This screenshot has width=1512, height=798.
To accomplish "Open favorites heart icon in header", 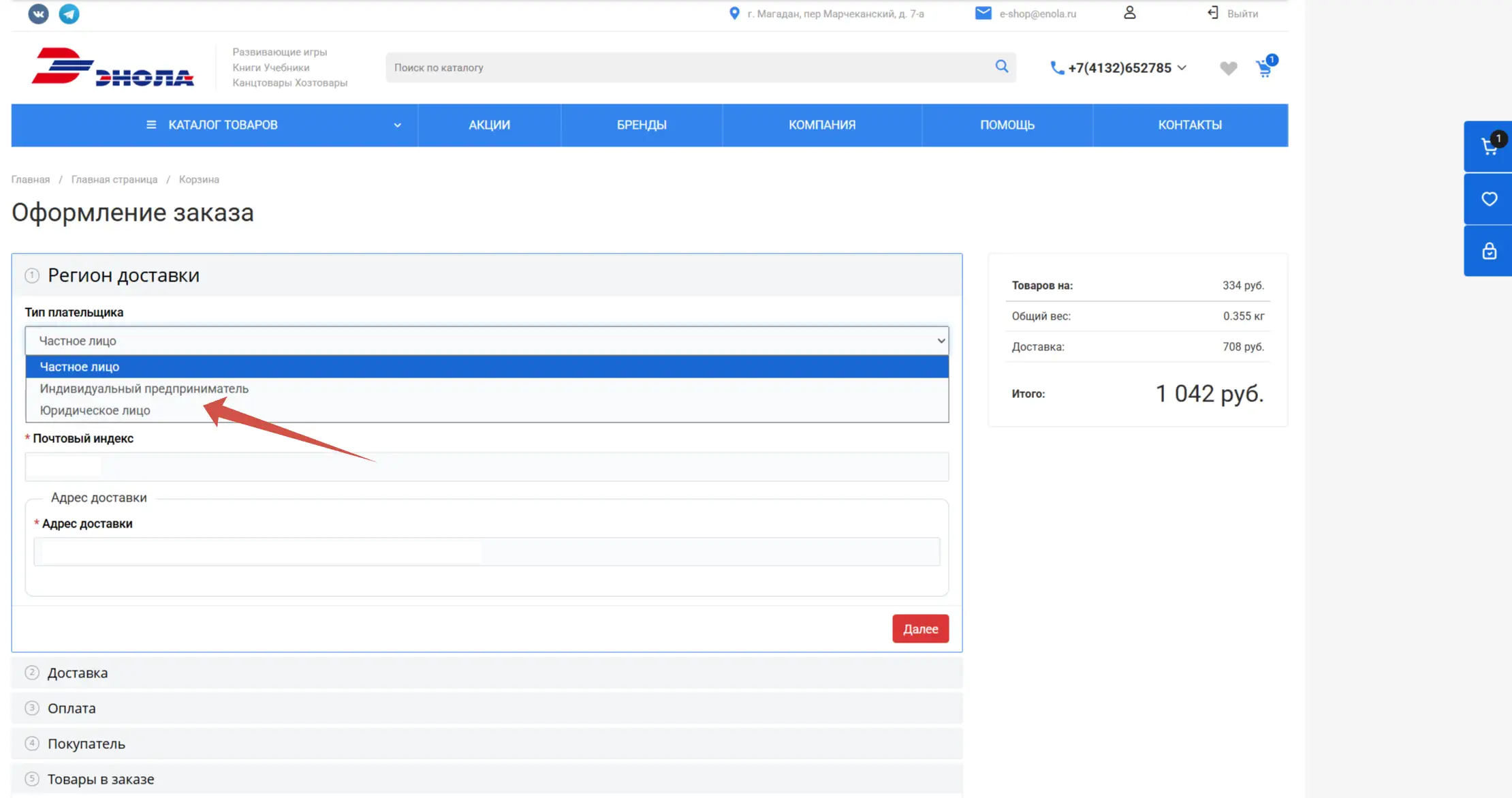I will (x=1228, y=68).
